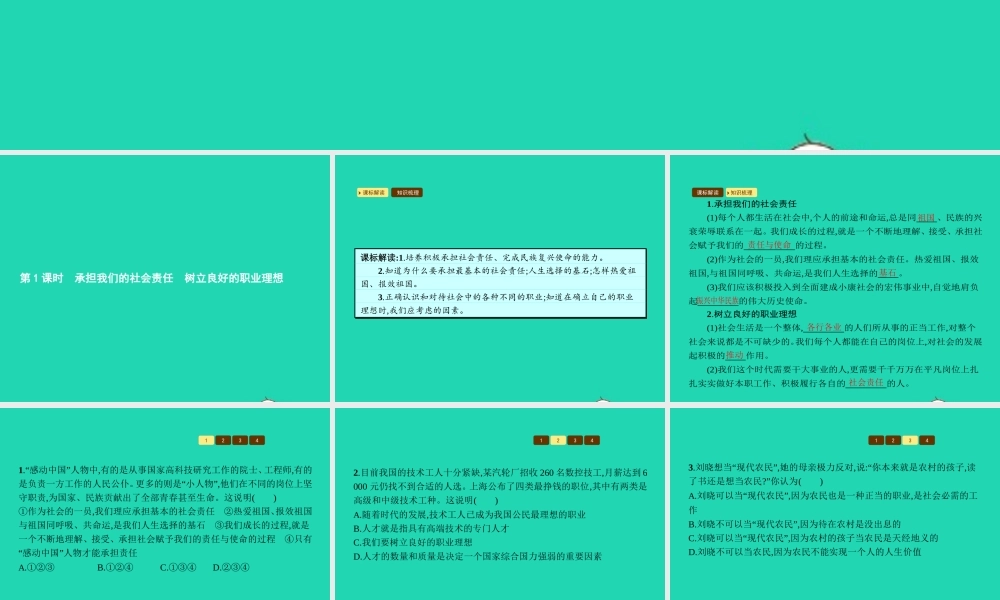Click page button 4 on the '感动中国' question slide
1000x600 pixels.
257,440
